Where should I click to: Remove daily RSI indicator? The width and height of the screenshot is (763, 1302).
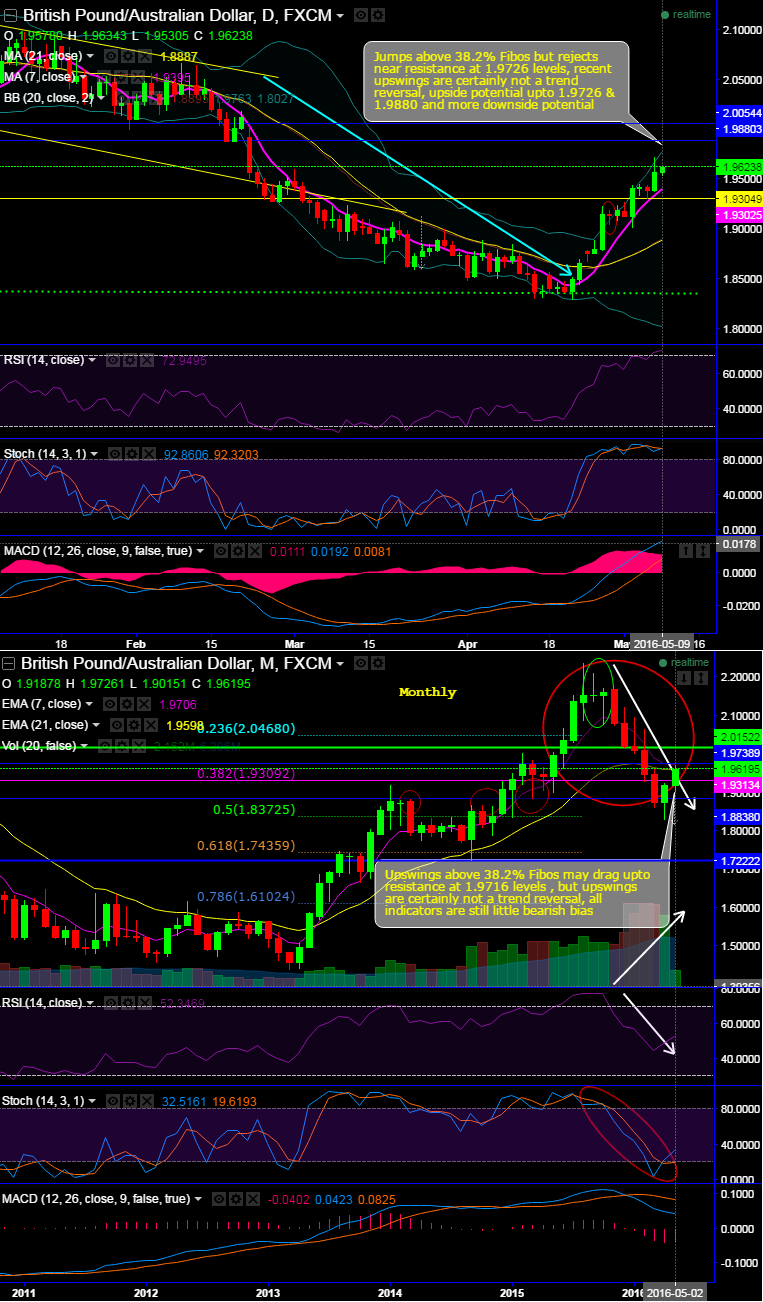147,360
